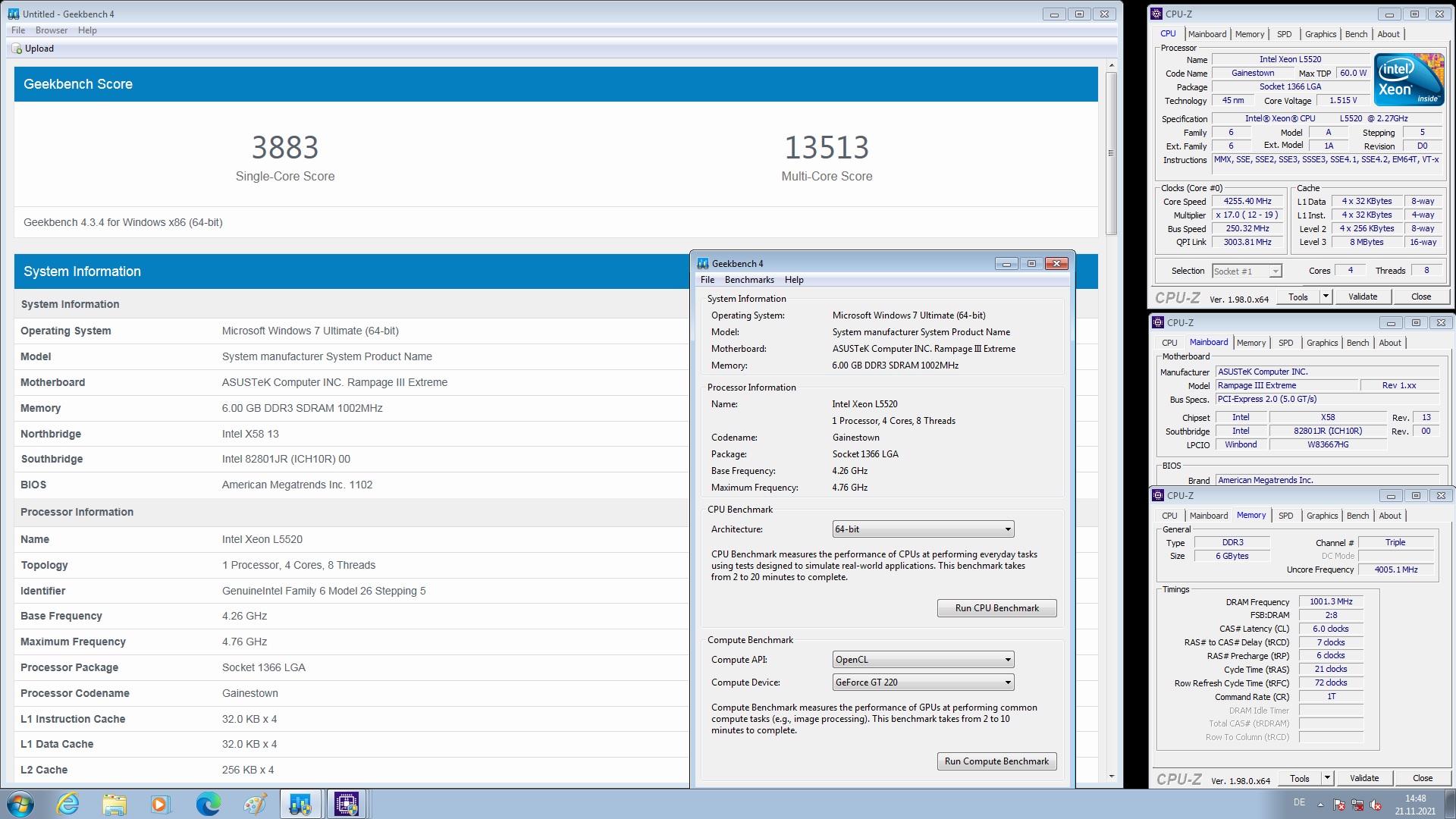Switch to SPD tab in top CPU-Z
This screenshot has height=819, width=1456.
point(1285,34)
